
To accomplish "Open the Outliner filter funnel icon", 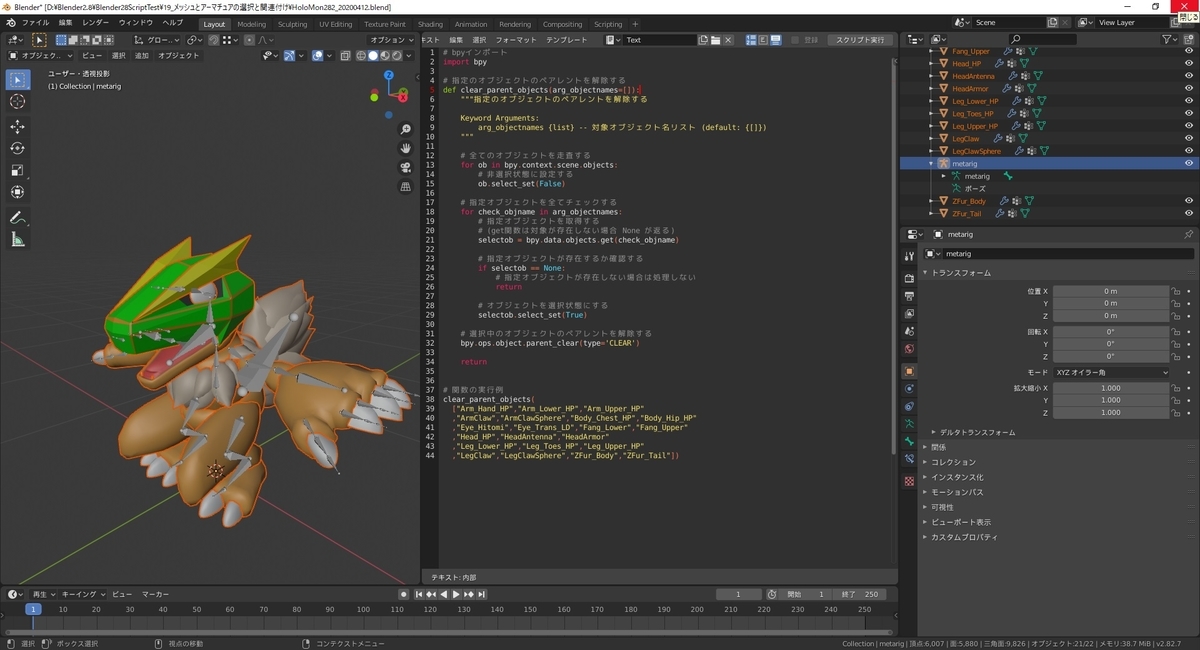I will (1168, 38).
